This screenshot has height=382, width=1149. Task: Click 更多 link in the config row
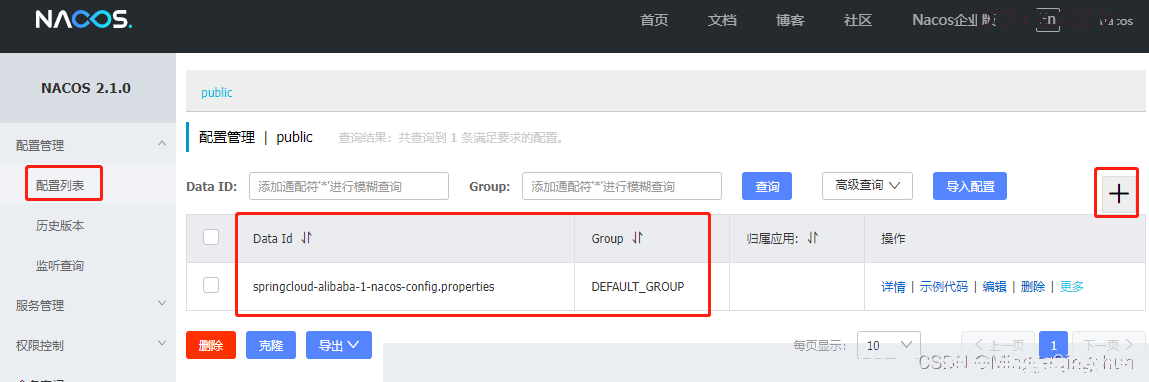click(1072, 287)
